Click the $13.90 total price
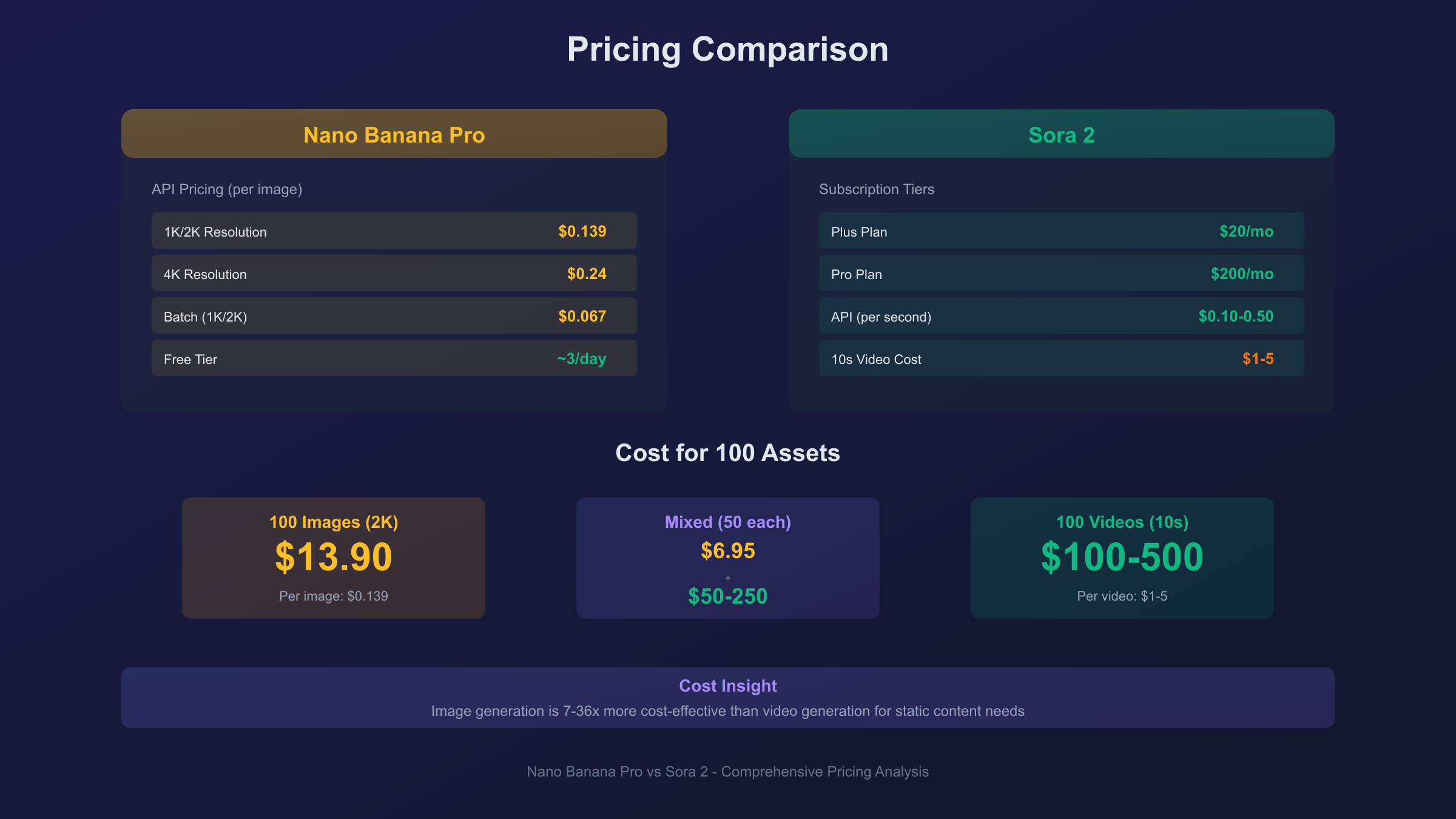Viewport: 1456px width, 819px height. 334,557
